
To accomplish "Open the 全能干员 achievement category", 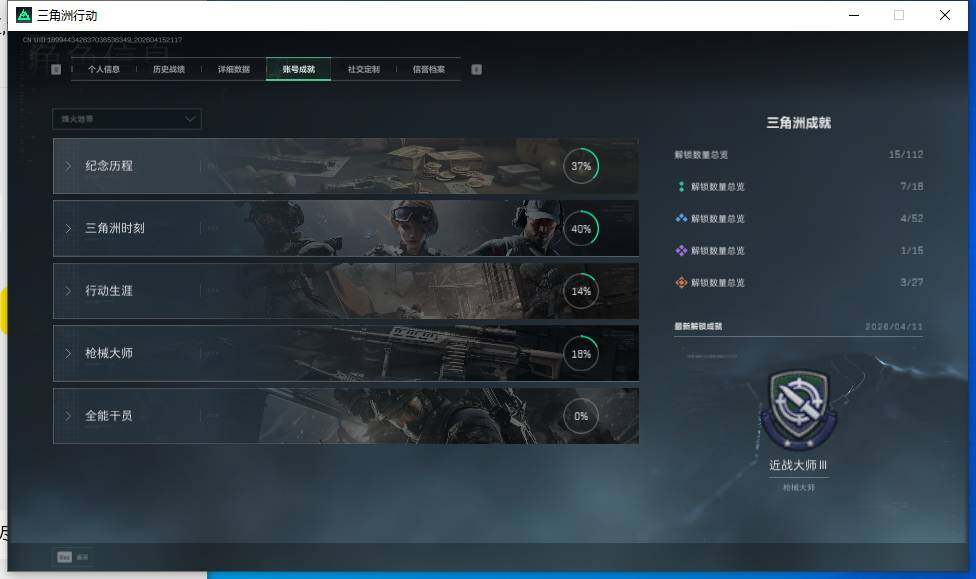I will (x=345, y=416).
